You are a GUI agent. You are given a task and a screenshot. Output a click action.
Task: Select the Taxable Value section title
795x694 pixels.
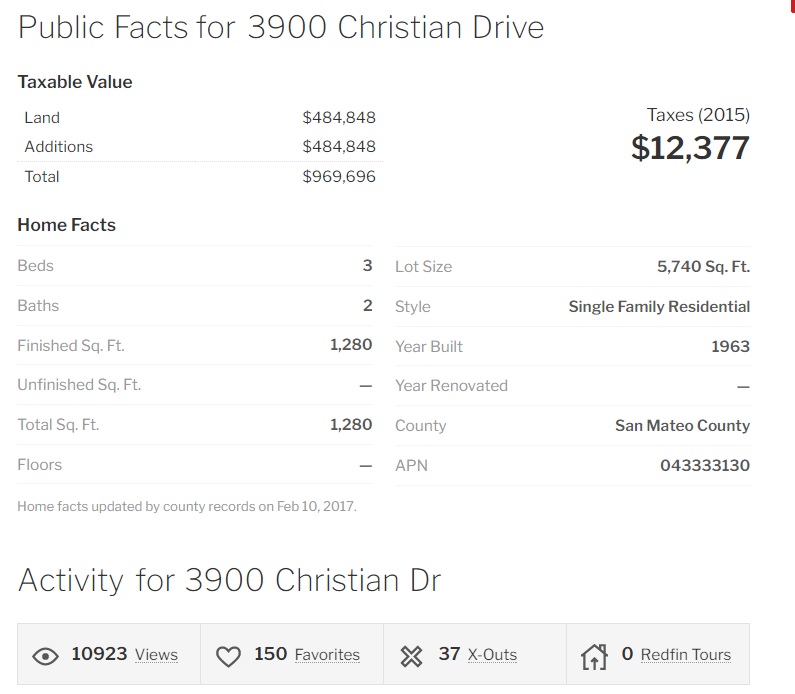(75, 82)
